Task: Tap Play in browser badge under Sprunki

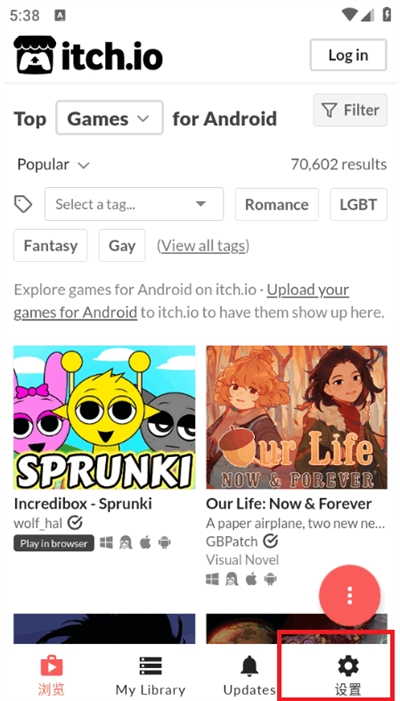Action: (54, 543)
